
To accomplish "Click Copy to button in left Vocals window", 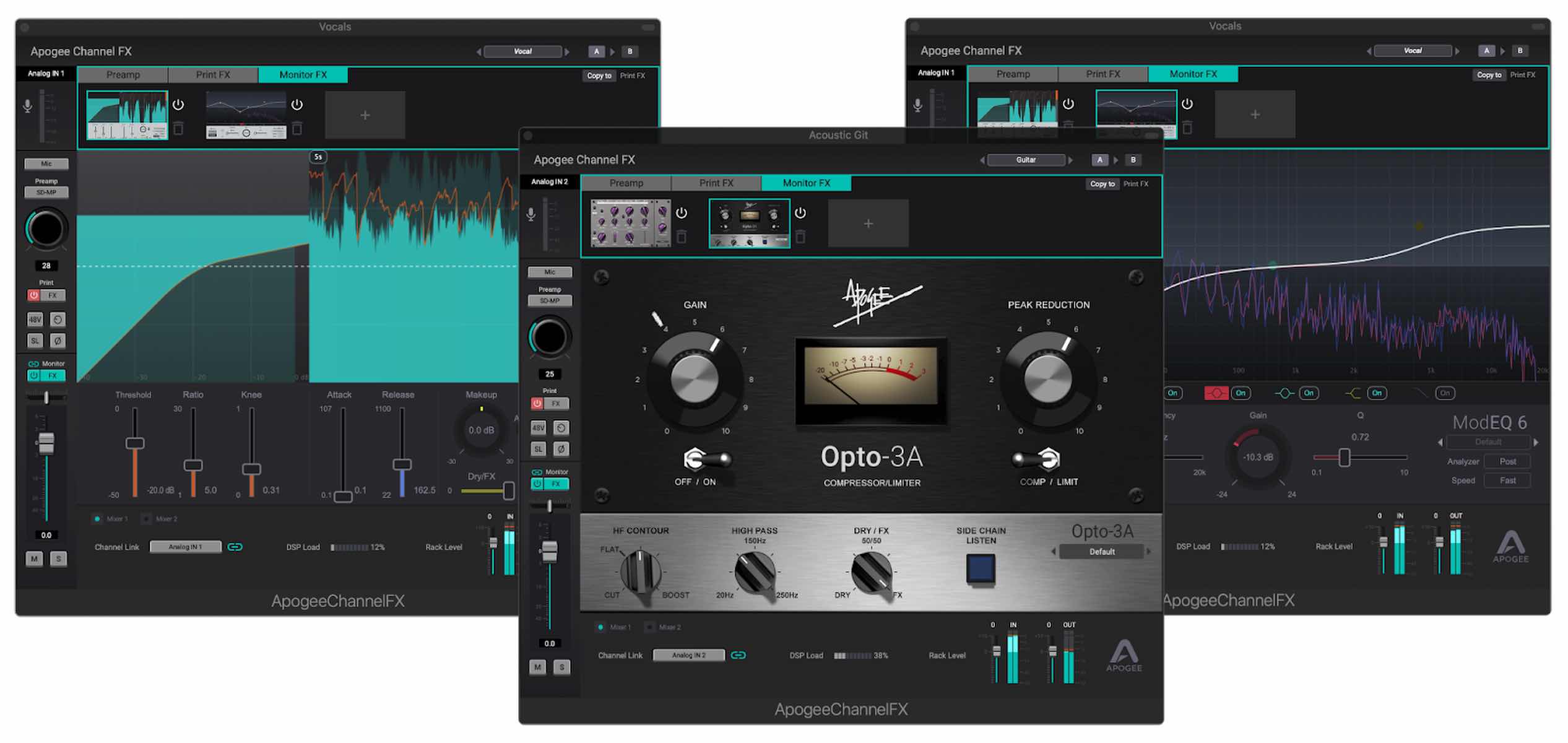I will tap(599, 76).
